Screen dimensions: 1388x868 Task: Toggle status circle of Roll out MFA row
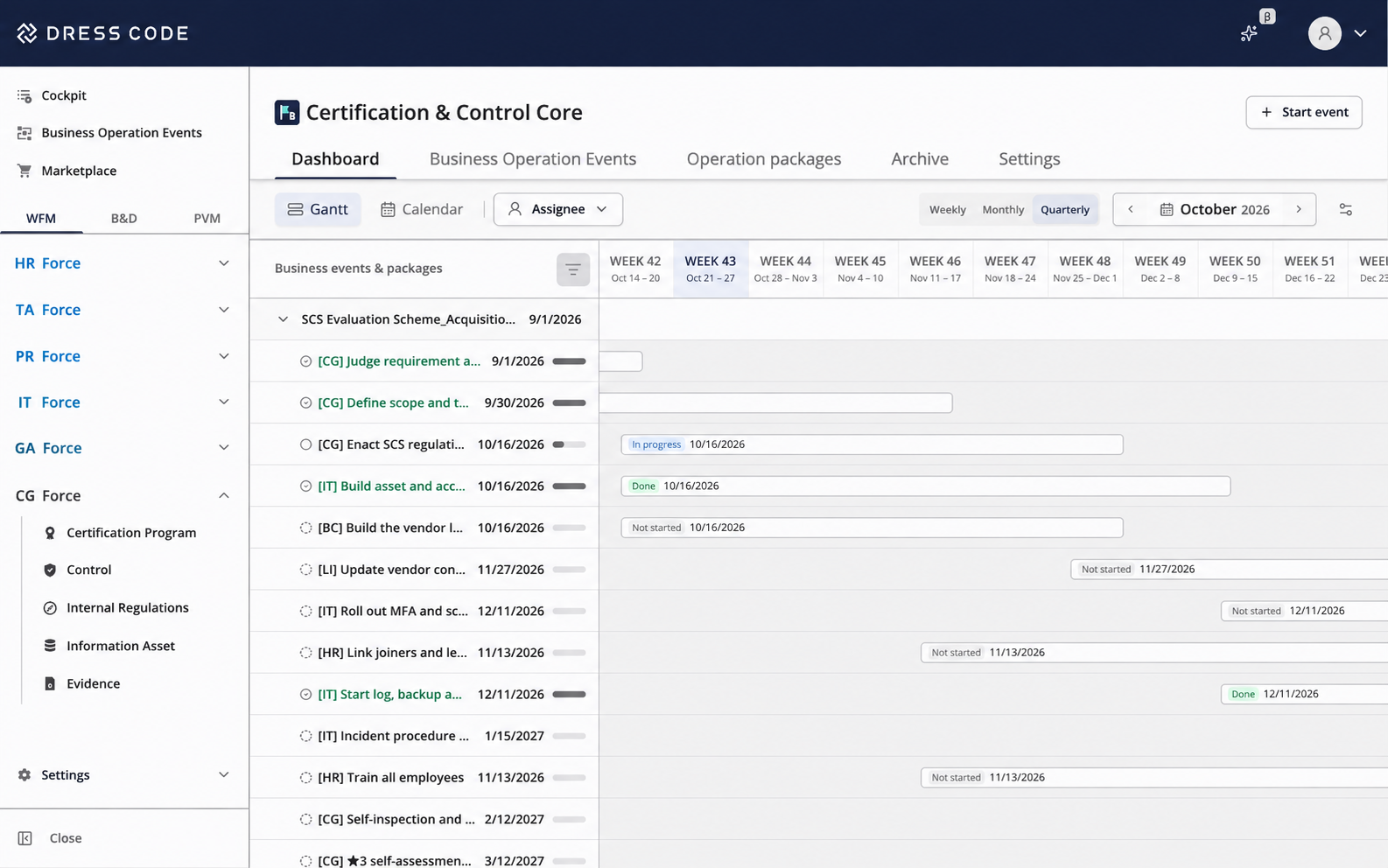(305, 612)
